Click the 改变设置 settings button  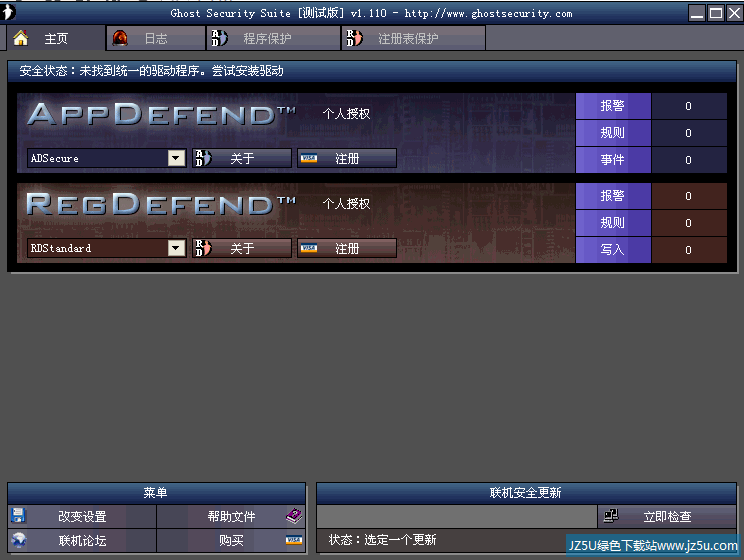(x=82, y=516)
